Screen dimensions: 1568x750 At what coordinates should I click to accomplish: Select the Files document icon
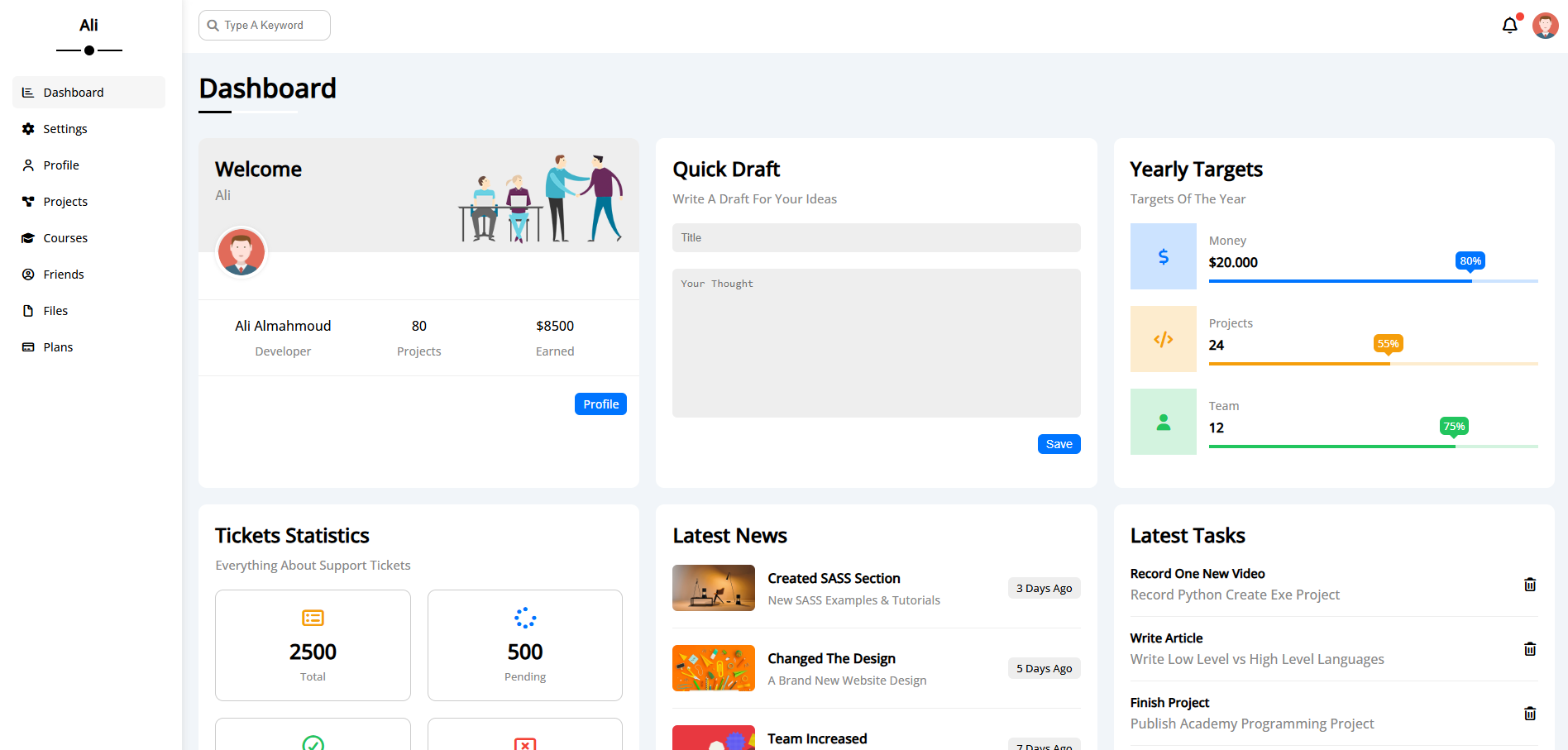pos(27,310)
